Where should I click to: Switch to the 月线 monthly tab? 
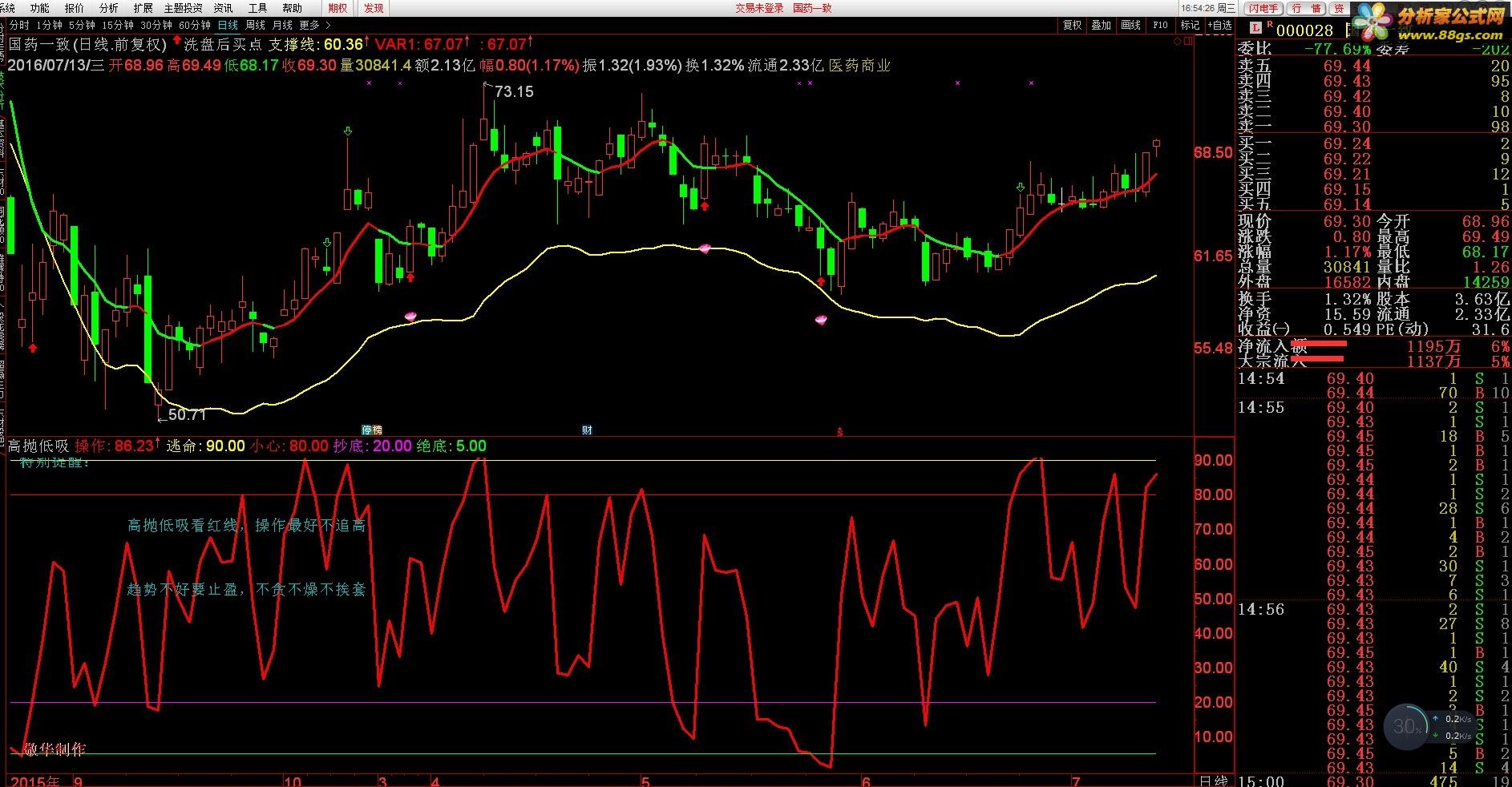[x=282, y=26]
